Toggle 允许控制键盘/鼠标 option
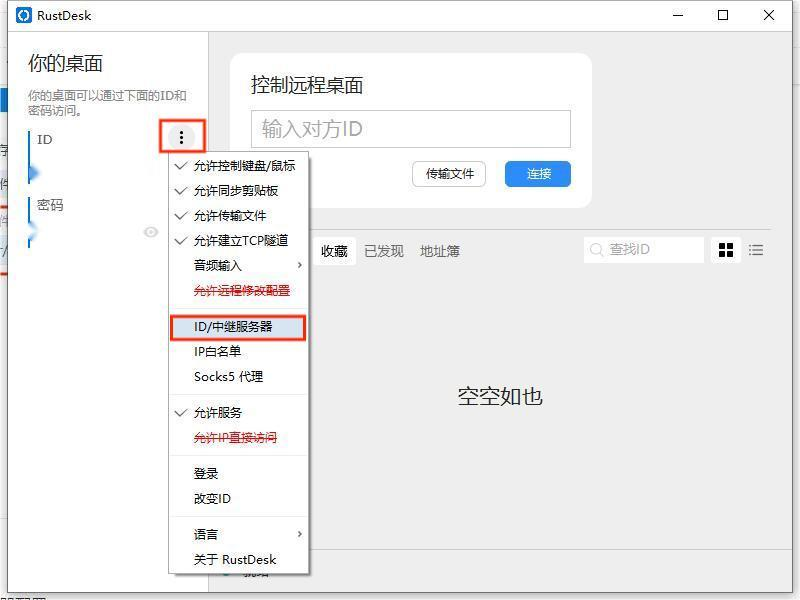 239,166
